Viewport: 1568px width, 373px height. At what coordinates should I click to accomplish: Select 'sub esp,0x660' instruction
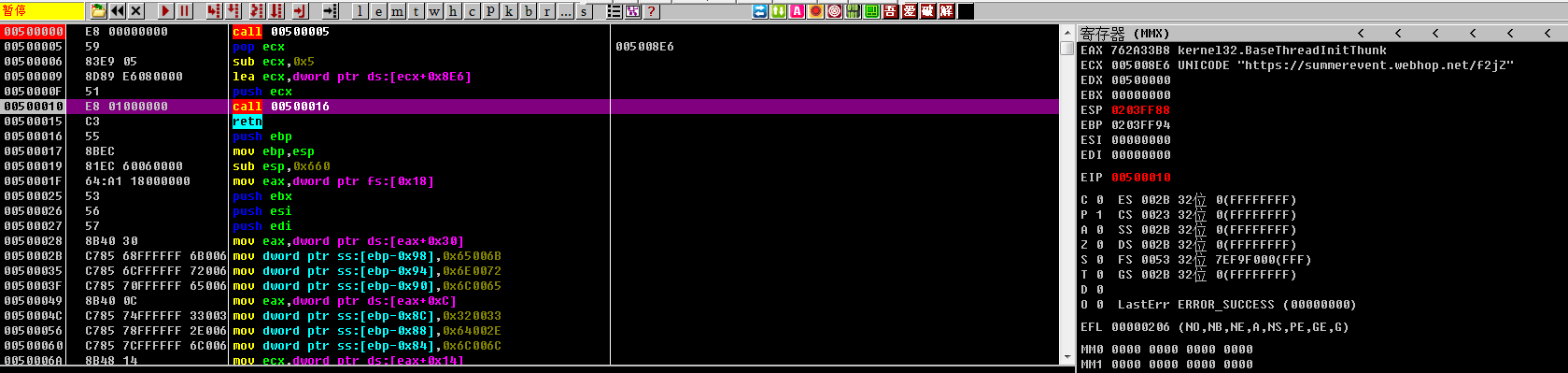tap(281, 166)
